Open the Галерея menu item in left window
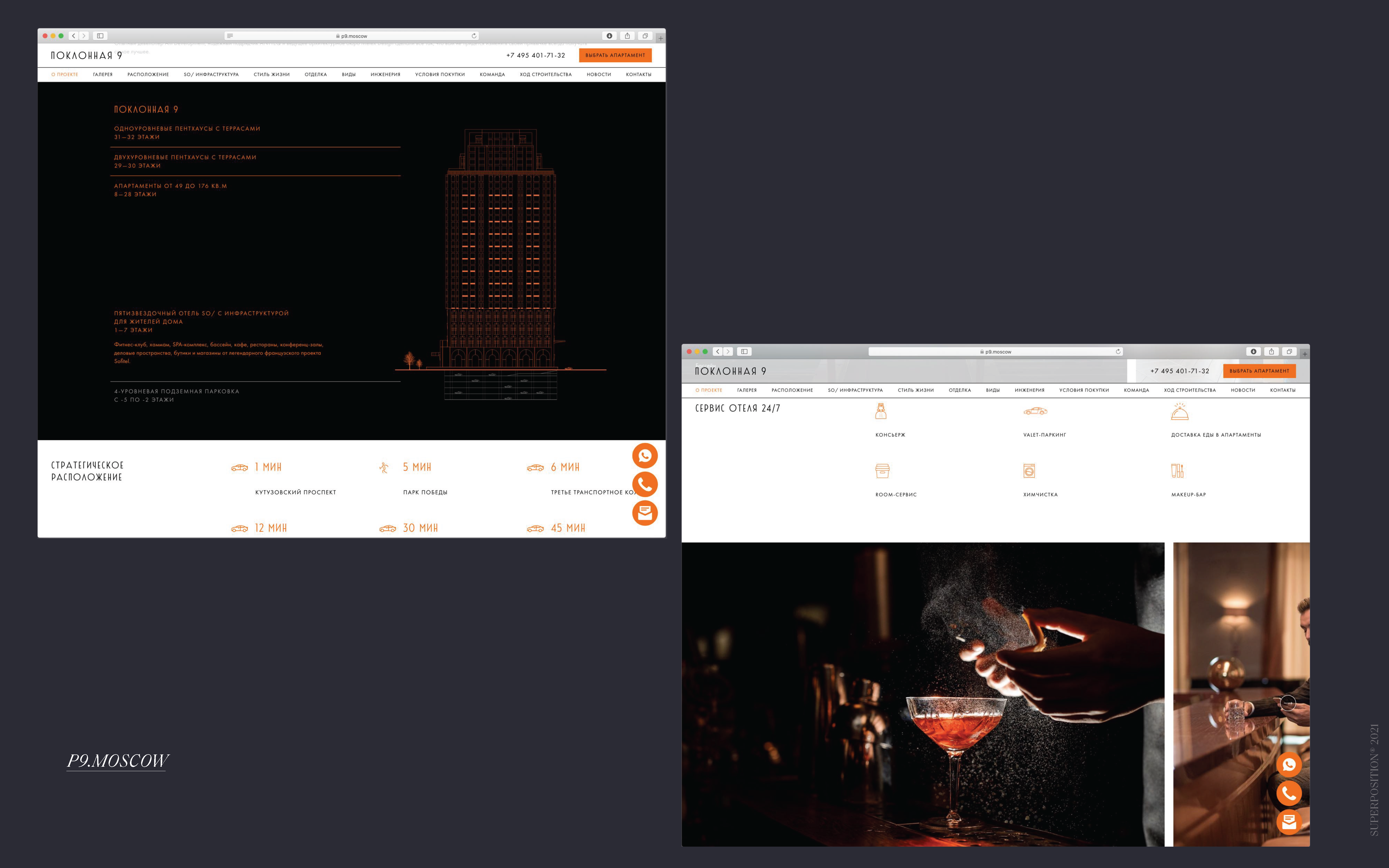This screenshot has height=868, width=1389. coord(103,75)
